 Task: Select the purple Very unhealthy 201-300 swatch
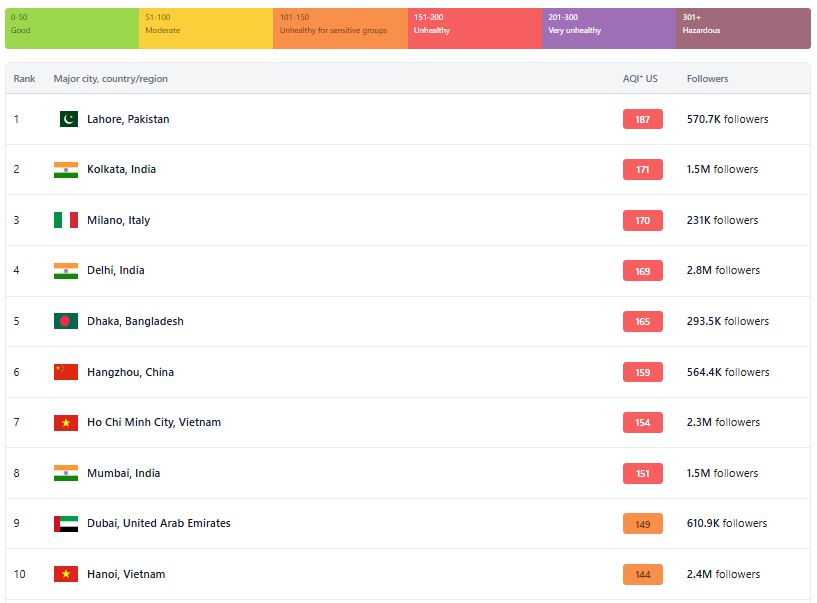[x=608, y=28]
